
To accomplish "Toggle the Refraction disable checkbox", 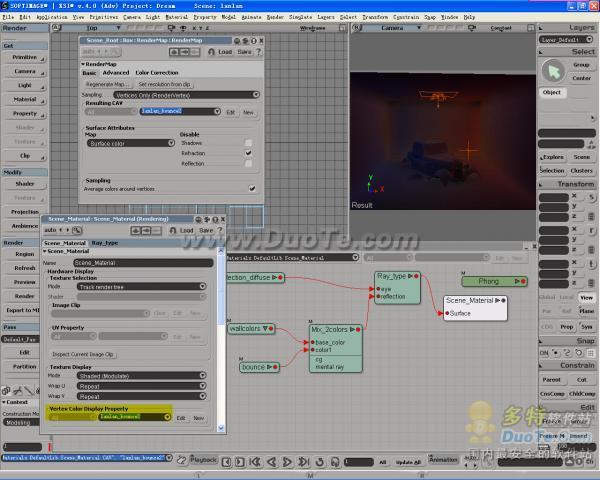I will coord(248,153).
